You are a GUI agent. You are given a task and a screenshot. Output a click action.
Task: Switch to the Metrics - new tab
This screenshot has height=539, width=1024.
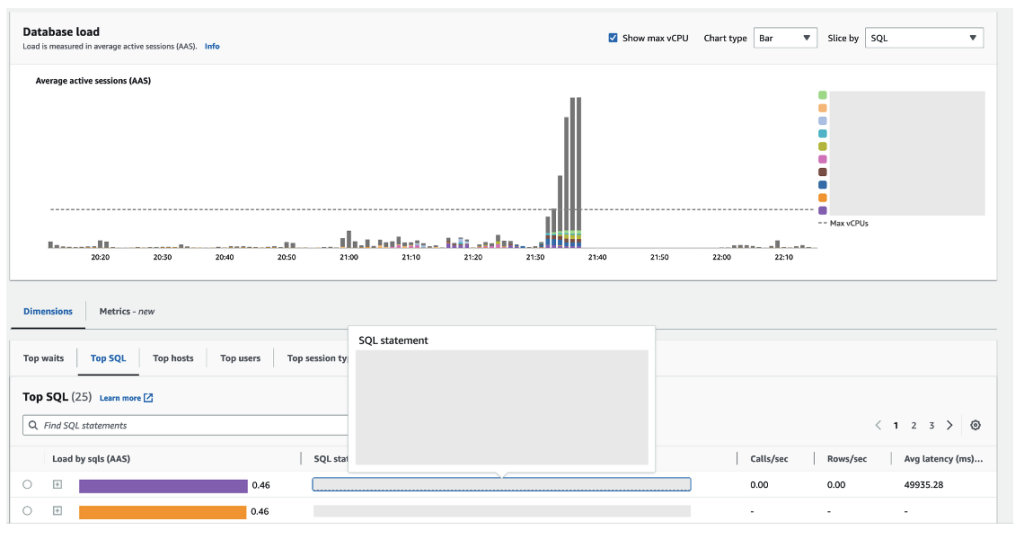[x=127, y=312]
